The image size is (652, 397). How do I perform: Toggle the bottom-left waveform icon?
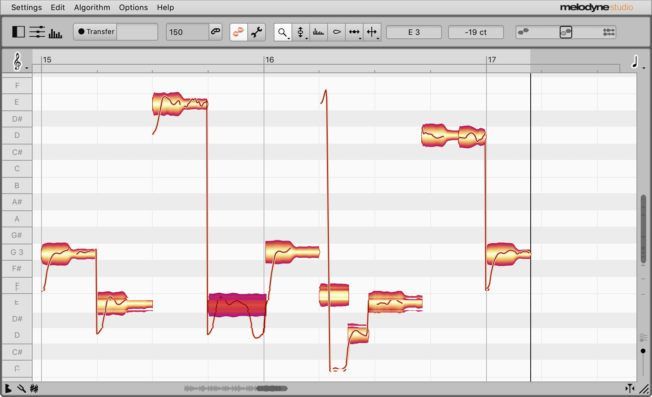click(34, 389)
